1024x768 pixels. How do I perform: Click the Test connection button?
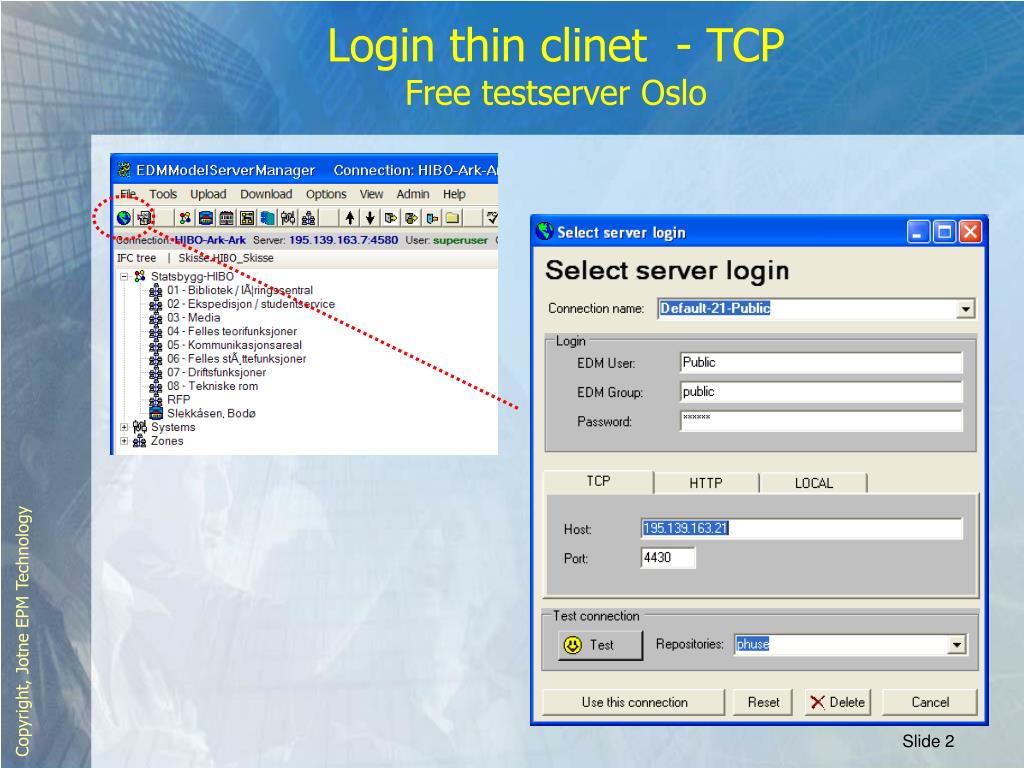600,645
